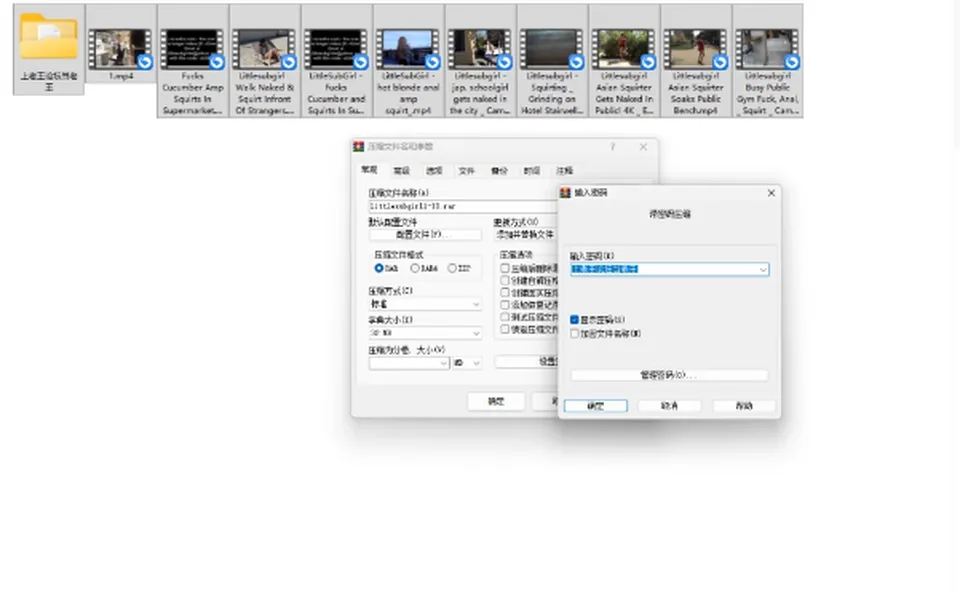Tick the 添加恢复记录 checkbox
The height and width of the screenshot is (610, 960).
pyautogui.click(x=505, y=305)
